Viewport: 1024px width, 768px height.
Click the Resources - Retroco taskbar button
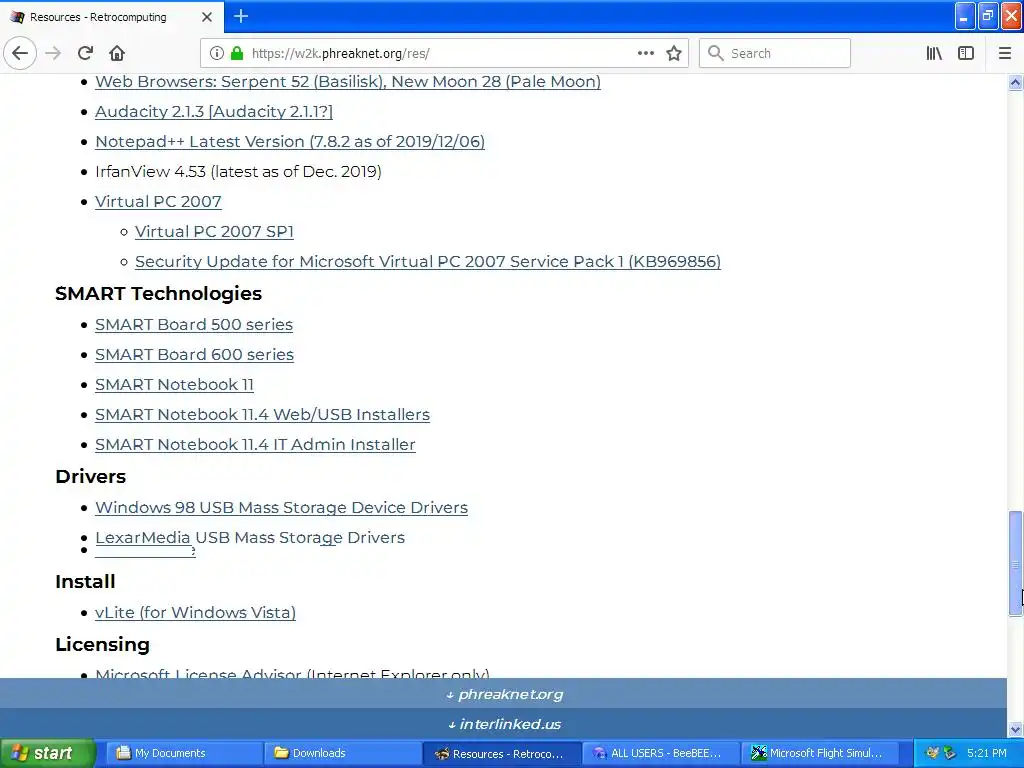pos(502,753)
